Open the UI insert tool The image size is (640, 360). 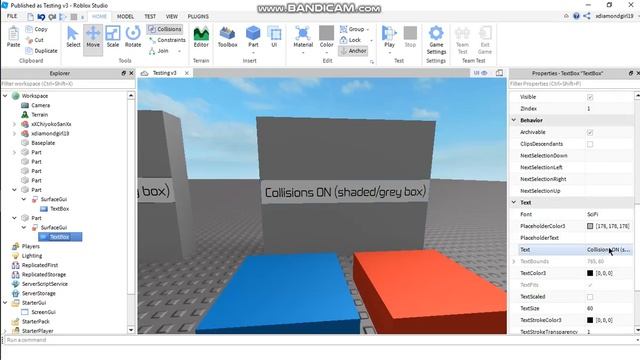[x=274, y=38]
